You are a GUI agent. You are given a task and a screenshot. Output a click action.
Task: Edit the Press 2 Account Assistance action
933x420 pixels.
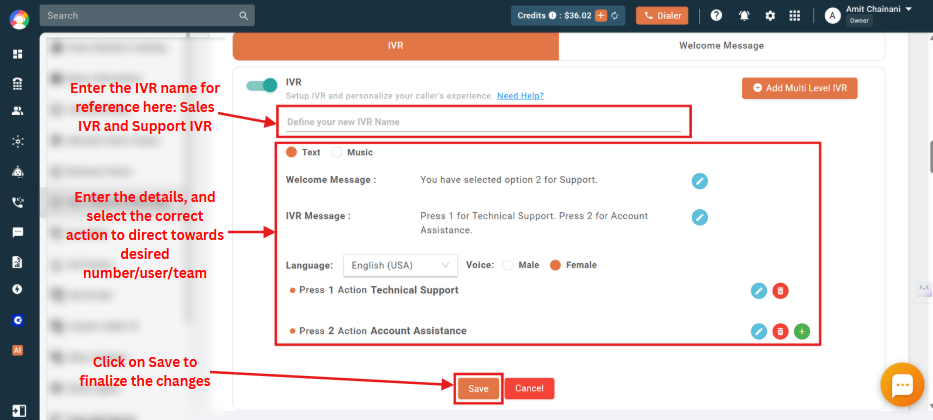pyautogui.click(x=759, y=331)
